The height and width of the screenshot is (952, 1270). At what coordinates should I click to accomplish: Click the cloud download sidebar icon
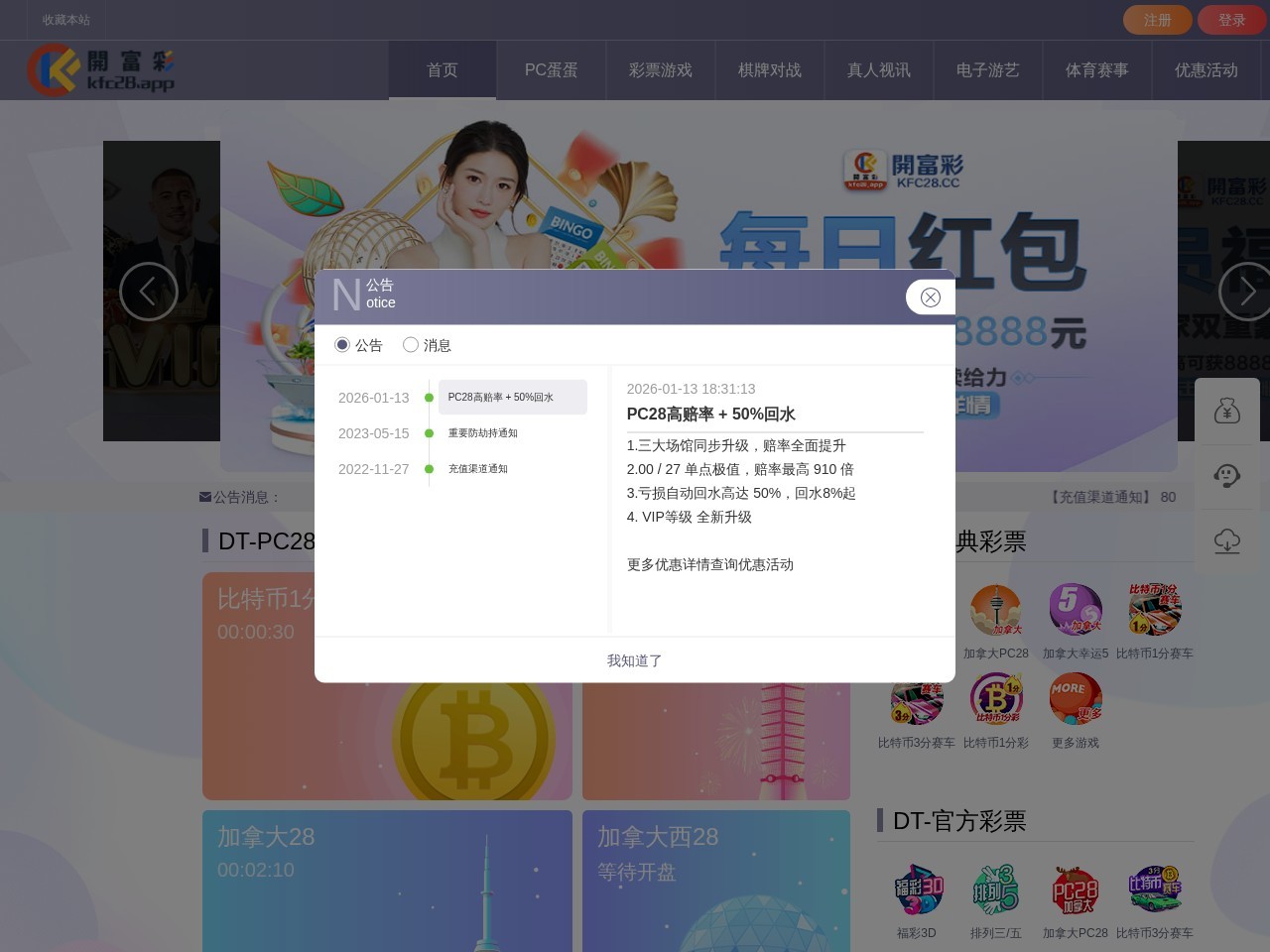1227,541
